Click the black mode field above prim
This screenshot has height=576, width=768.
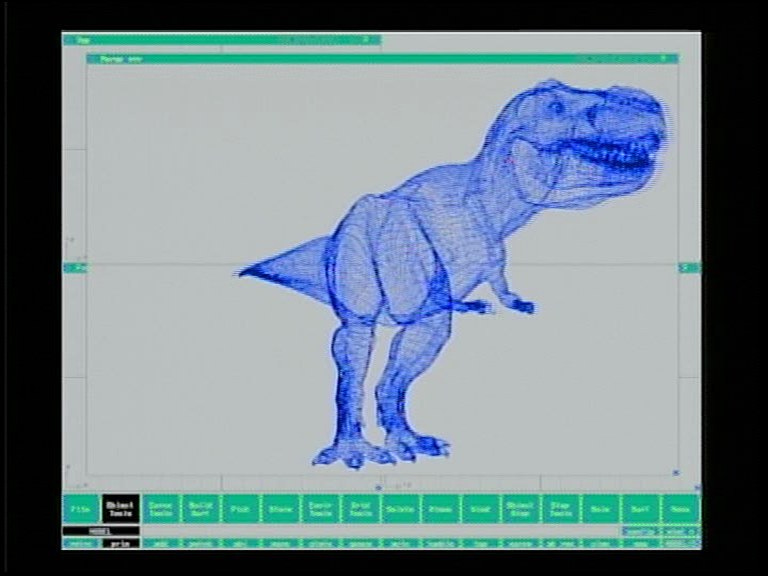tap(101, 531)
